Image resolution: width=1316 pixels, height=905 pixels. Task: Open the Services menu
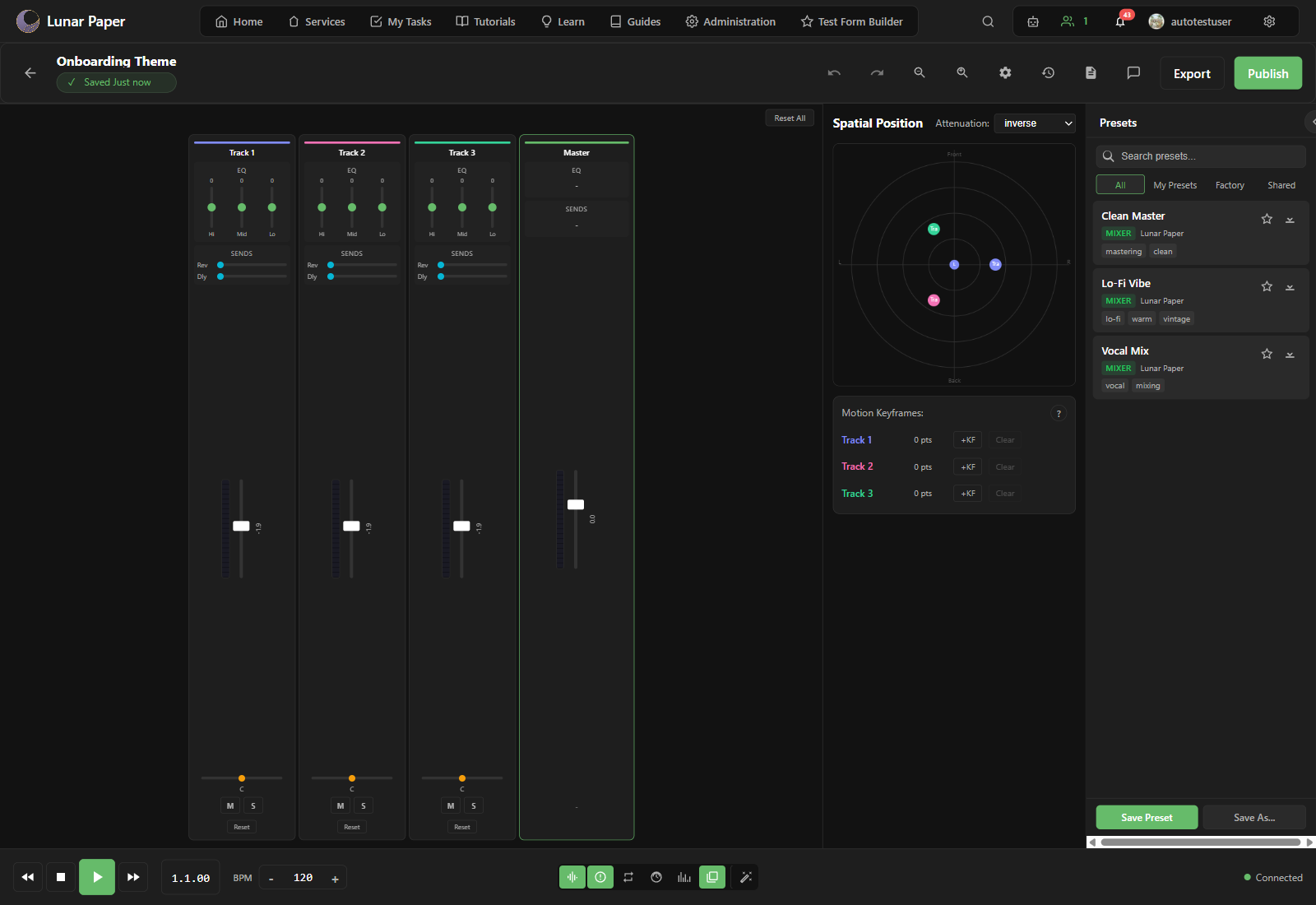click(x=317, y=21)
